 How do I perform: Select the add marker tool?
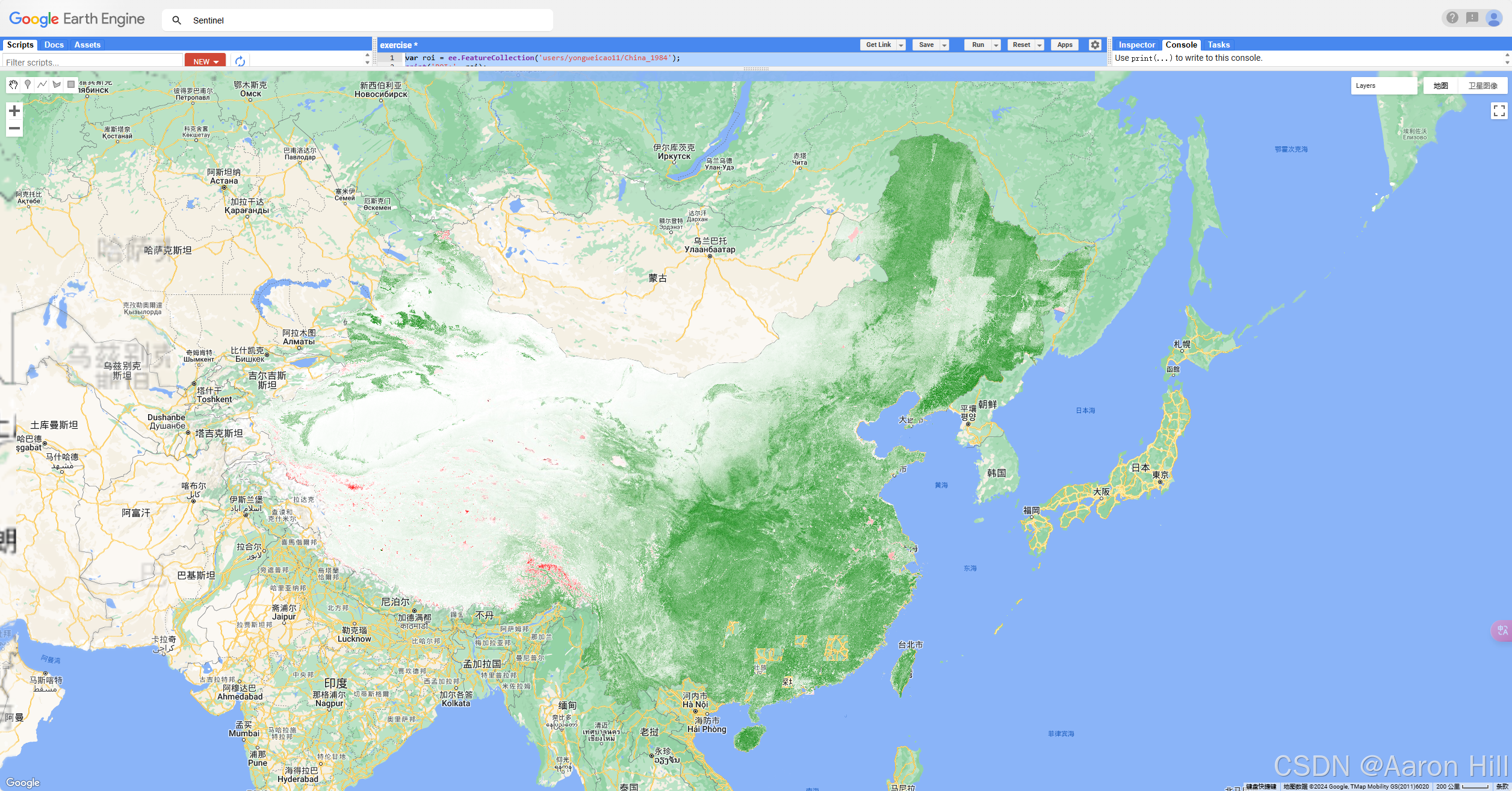tap(28, 85)
